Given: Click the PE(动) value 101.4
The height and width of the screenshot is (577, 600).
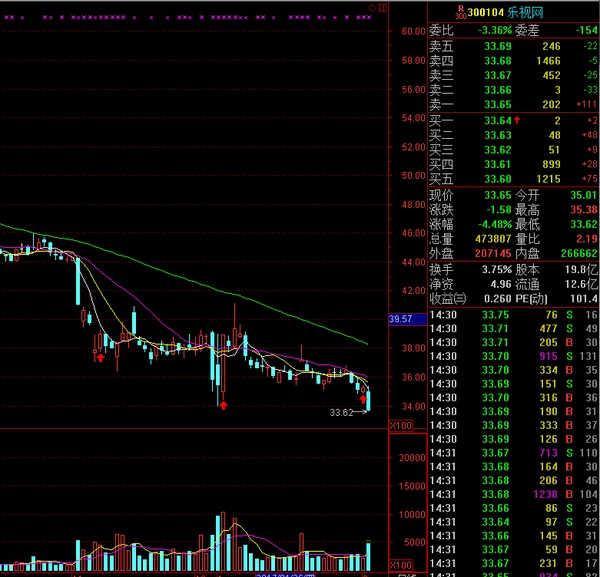Looking at the screenshot, I should [x=583, y=298].
